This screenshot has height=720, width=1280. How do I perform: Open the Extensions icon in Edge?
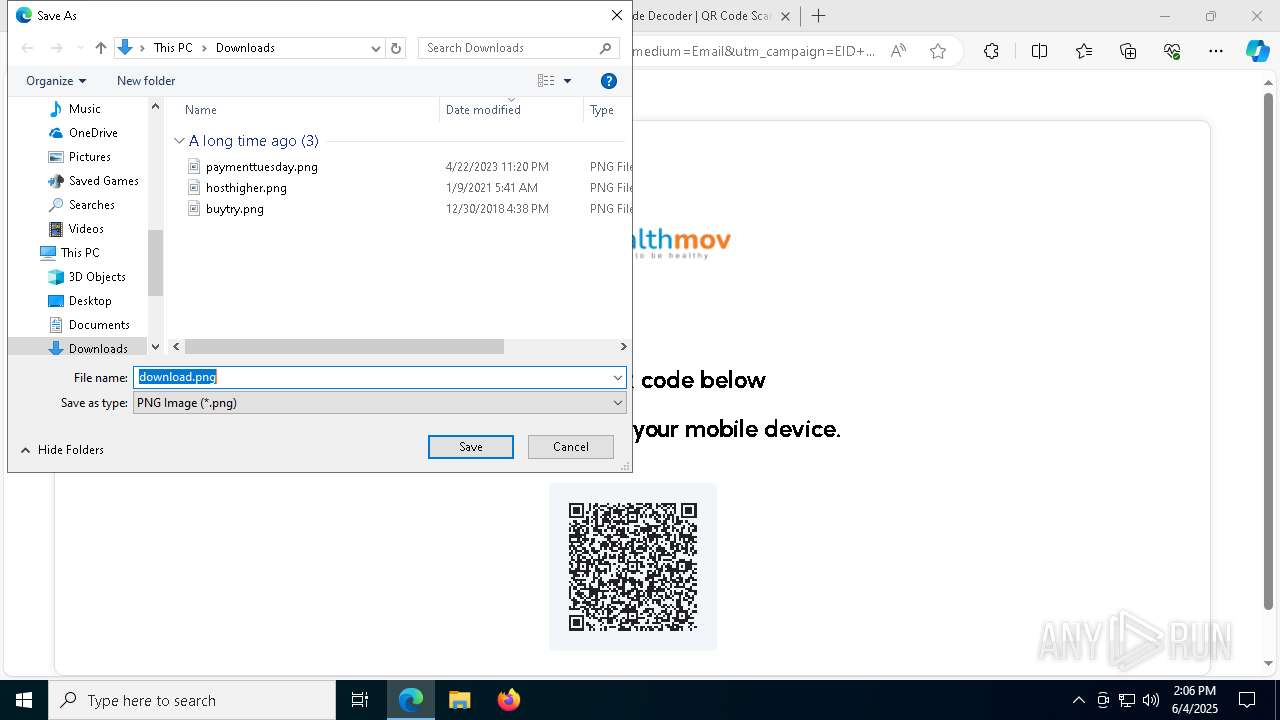pos(991,51)
